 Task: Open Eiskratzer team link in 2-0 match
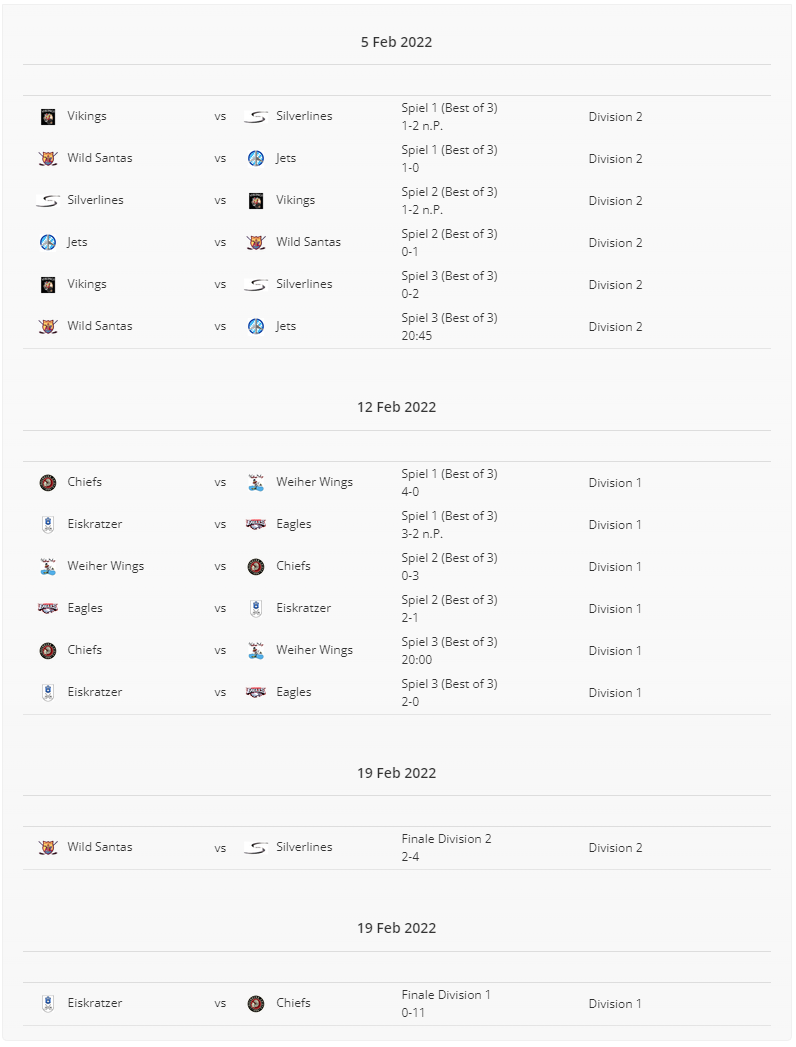(x=95, y=692)
